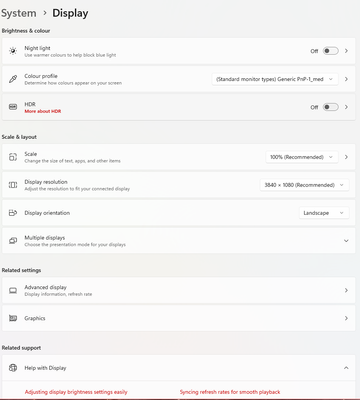The image size is (360, 400).
Task: Open the Advanced display page
Action: click(x=179, y=290)
